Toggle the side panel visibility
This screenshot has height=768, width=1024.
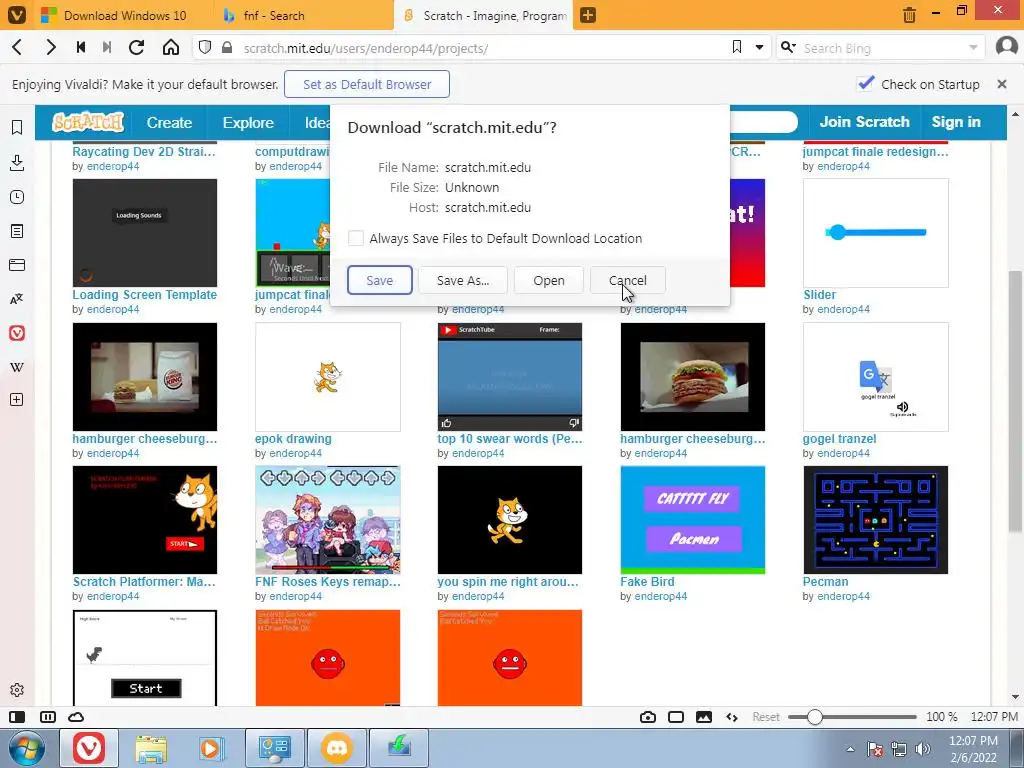[x=17, y=717]
